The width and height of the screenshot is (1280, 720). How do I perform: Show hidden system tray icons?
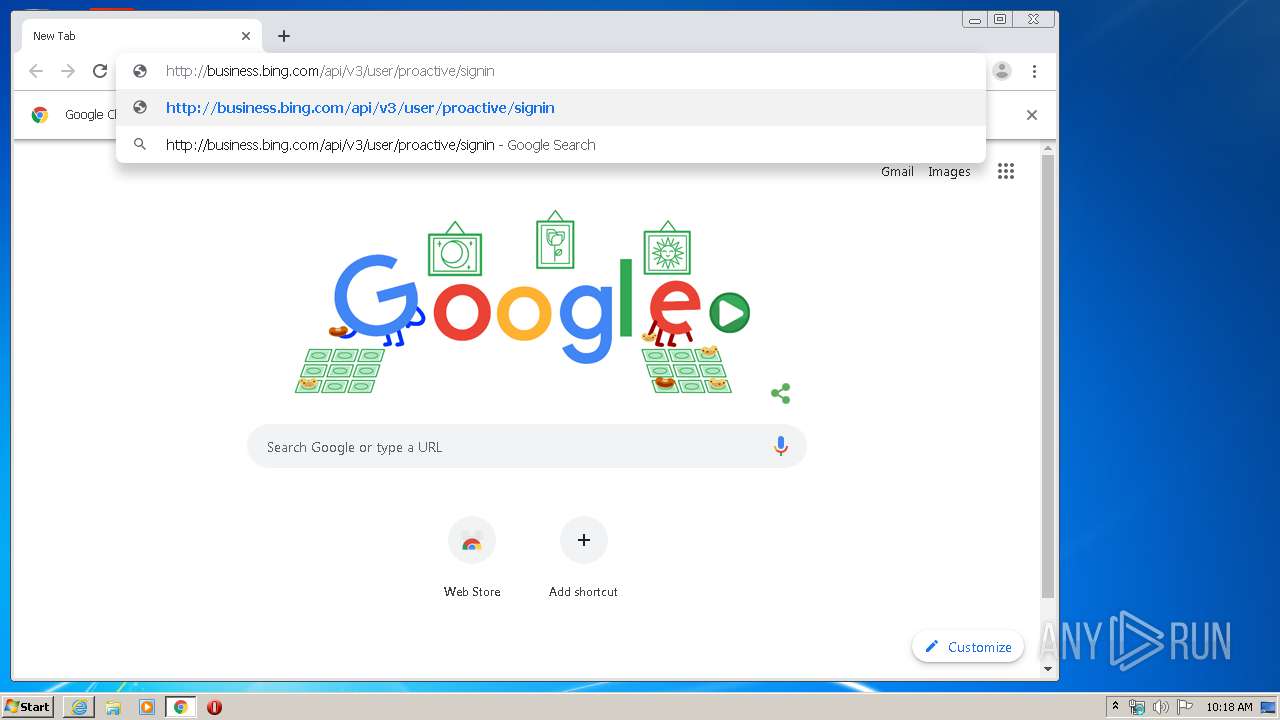pyautogui.click(x=1115, y=707)
